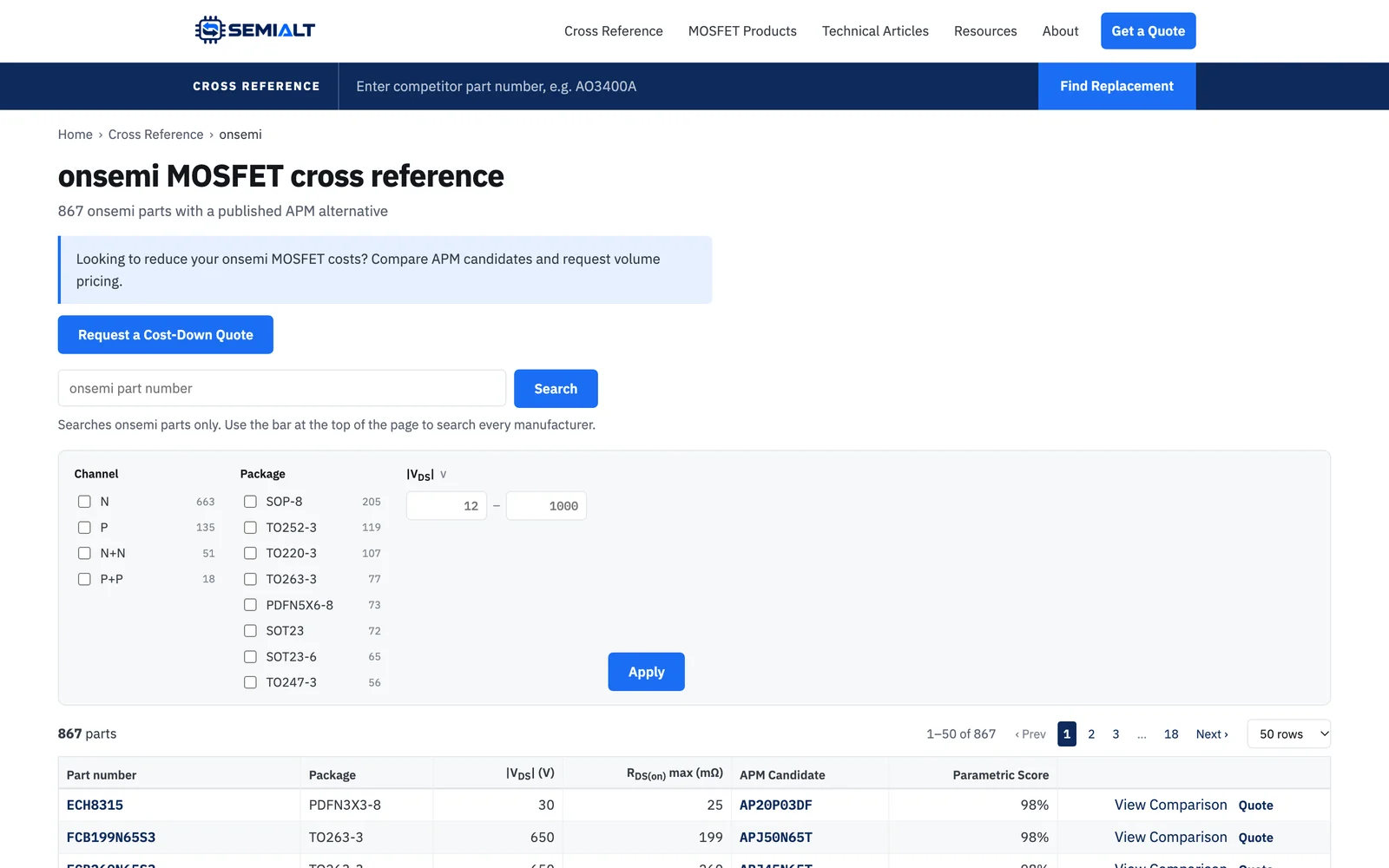The width and height of the screenshot is (1389, 868).
Task: Check the N channel checkbox
Action: pos(84,502)
